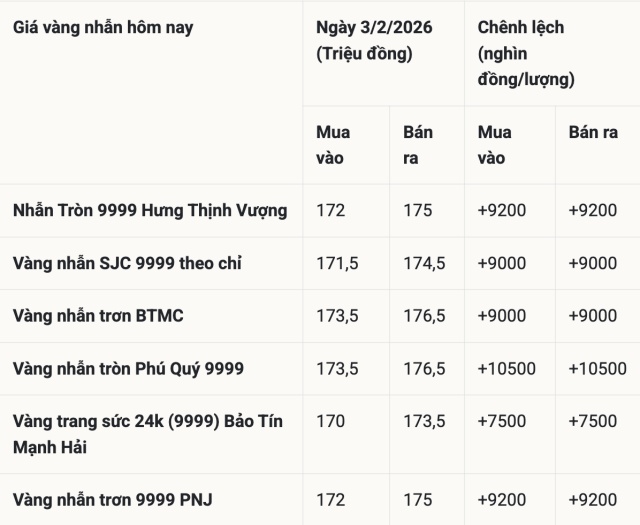The height and width of the screenshot is (525, 640).
Task: Click the "Chênh lệch (nghìn đồng/lượng)" column header
Action: 526,53
